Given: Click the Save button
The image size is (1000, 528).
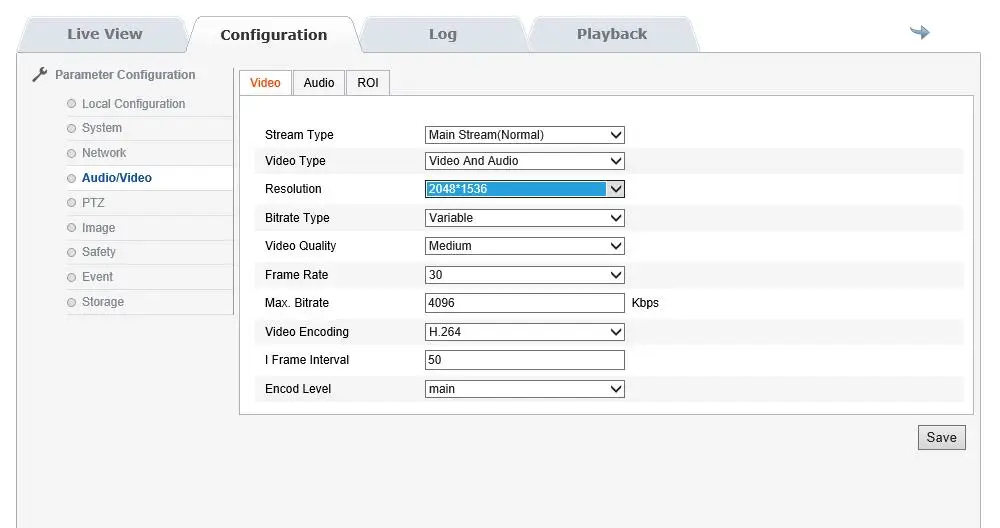Looking at the screenshot, I should click(941, 437).
